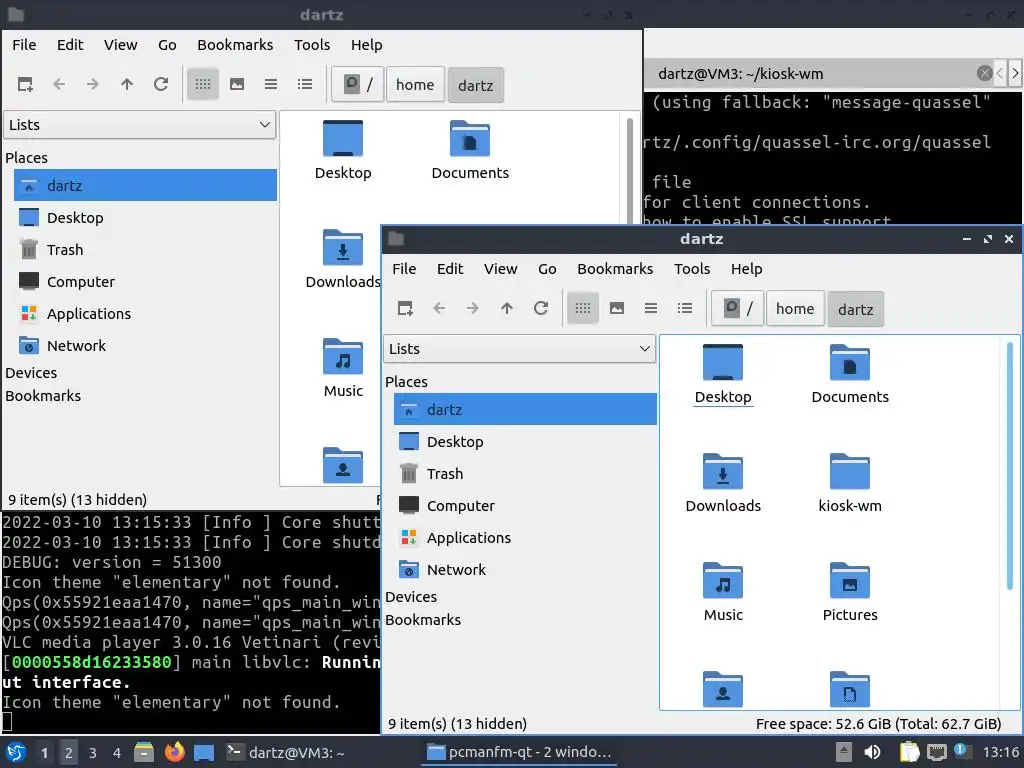Go up a folder in back window

pyautogui.click(x=127, y=84)
